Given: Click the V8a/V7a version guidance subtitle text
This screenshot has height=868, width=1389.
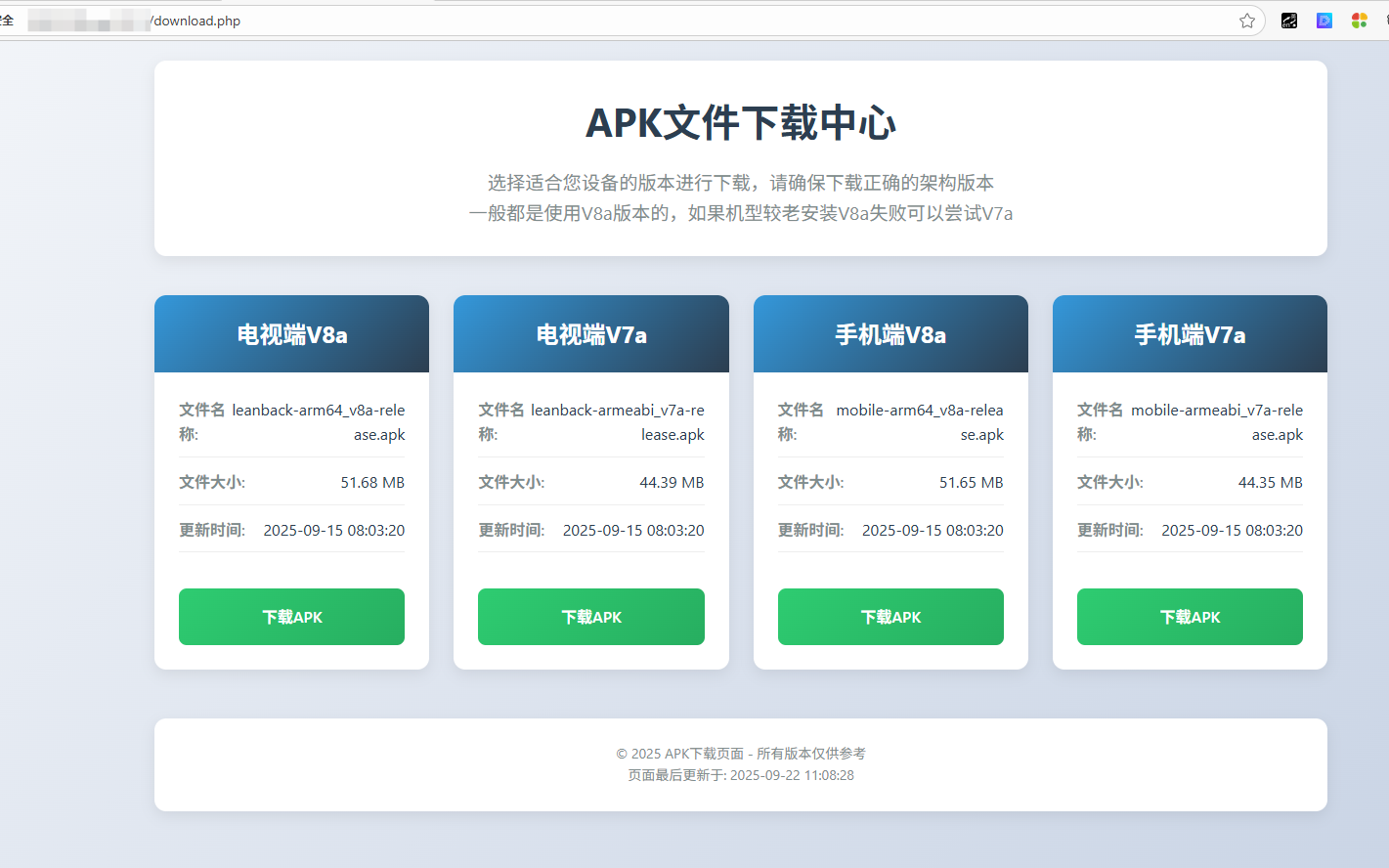Looking at the screenshot, I should coord(740,213).
